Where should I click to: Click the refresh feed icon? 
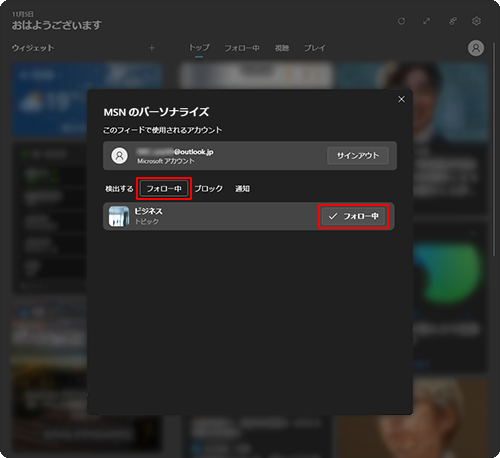click(x=401, y=21)
